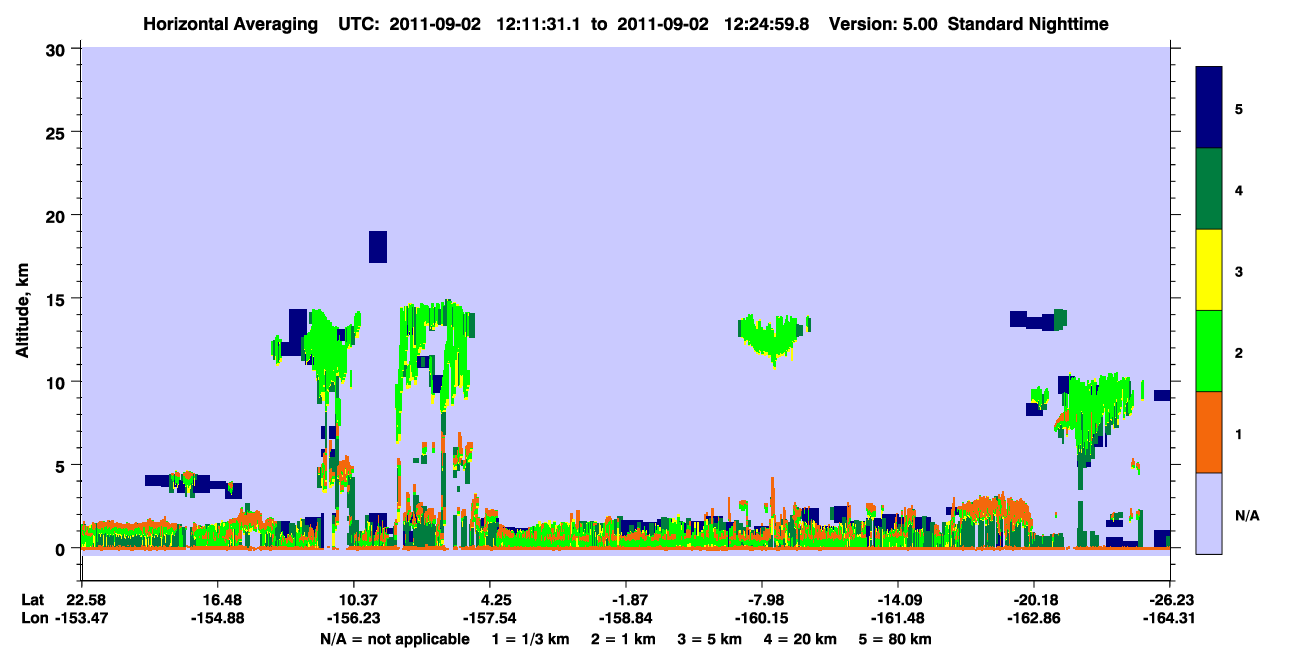Click the isolated blue block near 18 km altitude
Viewport: 1300px width, 667px height.
378,247
